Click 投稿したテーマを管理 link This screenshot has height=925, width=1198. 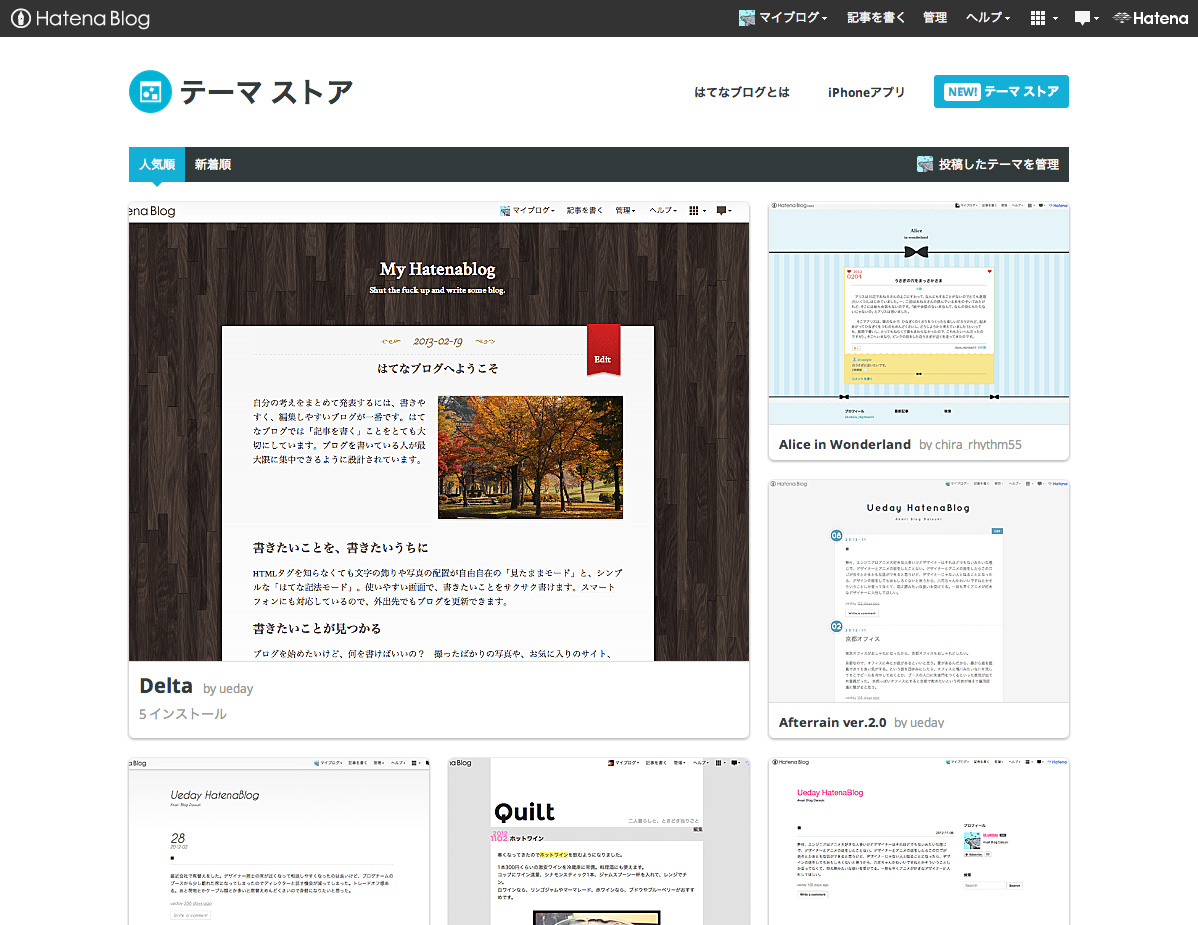pyautogui.click(x=999, y=164)
